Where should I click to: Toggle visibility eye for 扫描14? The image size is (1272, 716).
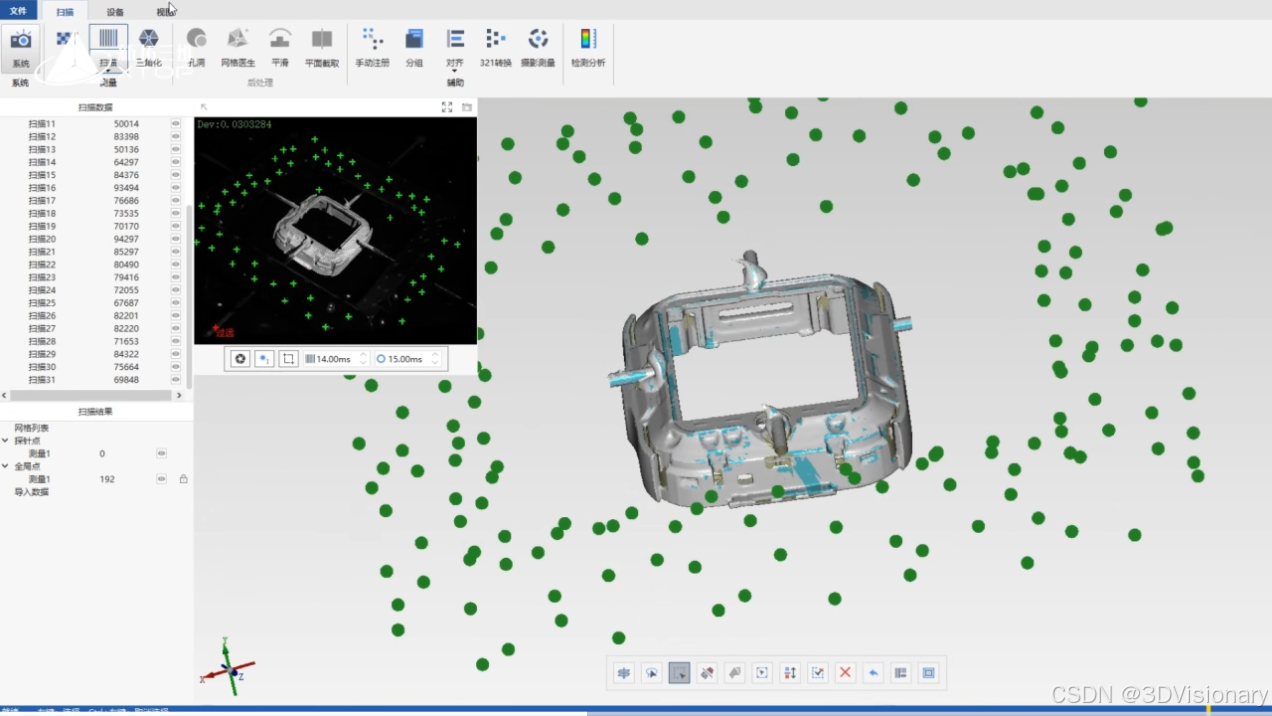click(x=176, y=162)
